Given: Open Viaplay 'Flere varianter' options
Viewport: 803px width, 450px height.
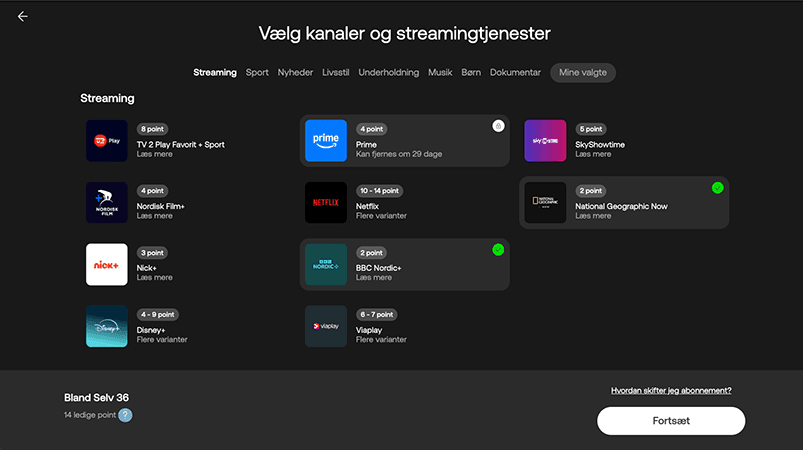Looking at the screenshot, I should [x=381, y=340].
